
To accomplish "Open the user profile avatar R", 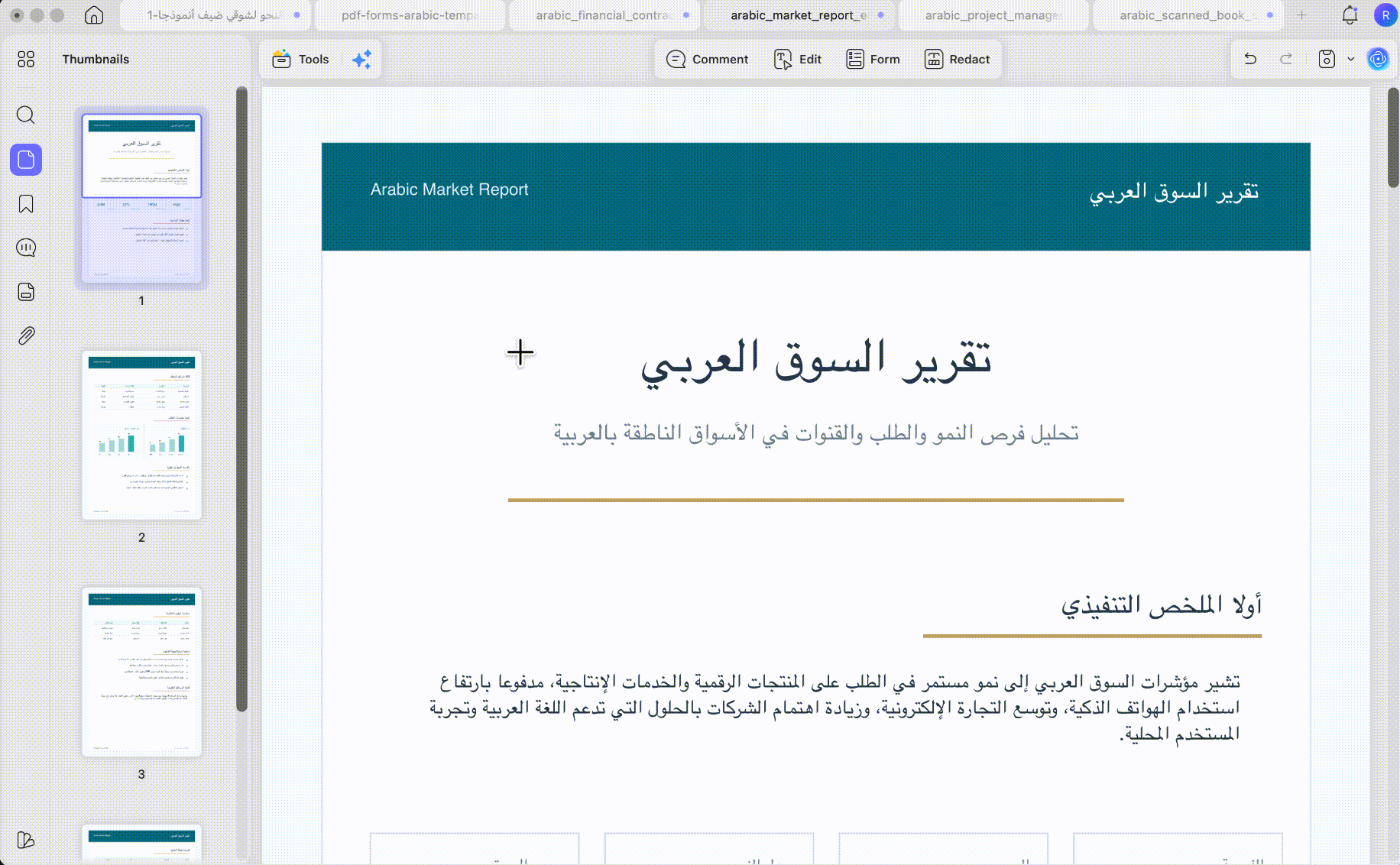I will tap(1385, 15).
